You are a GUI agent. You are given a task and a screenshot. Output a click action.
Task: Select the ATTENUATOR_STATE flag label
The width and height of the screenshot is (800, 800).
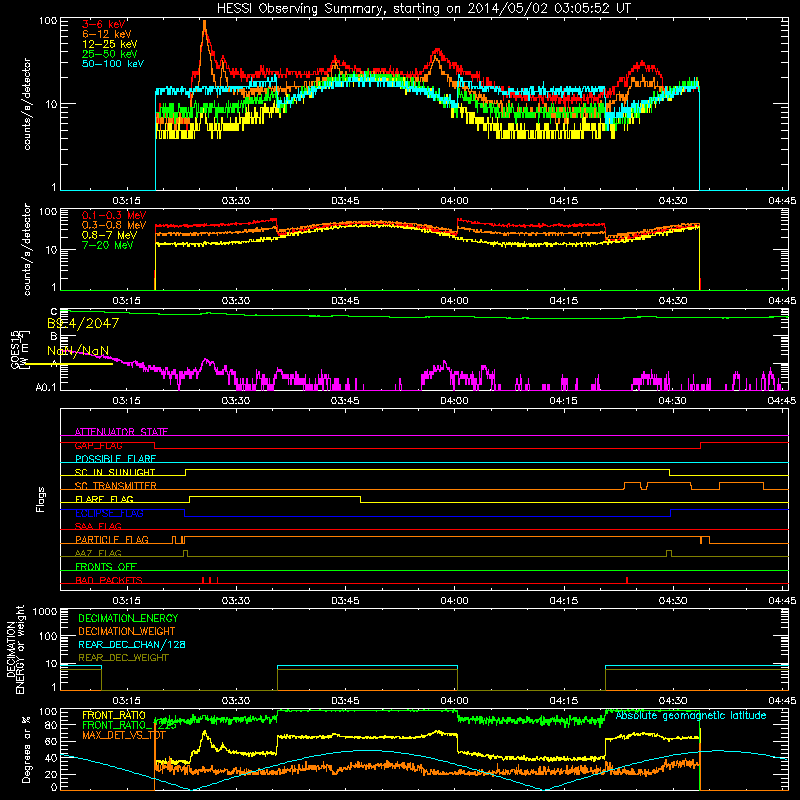pos(121,432)
